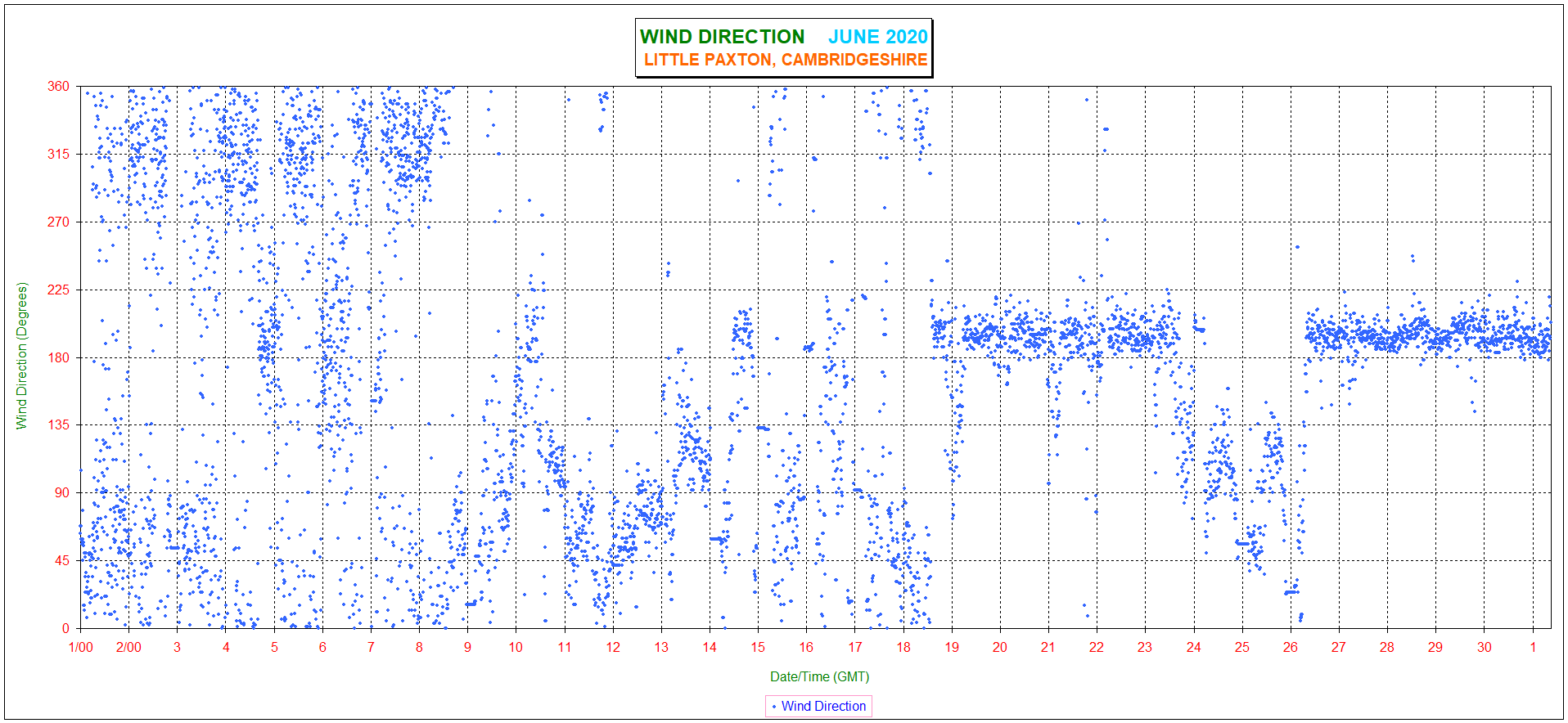Click the y-axis value 180
Image resolution: width=1568 pixels, height=723 pixels.
[58, 357]
